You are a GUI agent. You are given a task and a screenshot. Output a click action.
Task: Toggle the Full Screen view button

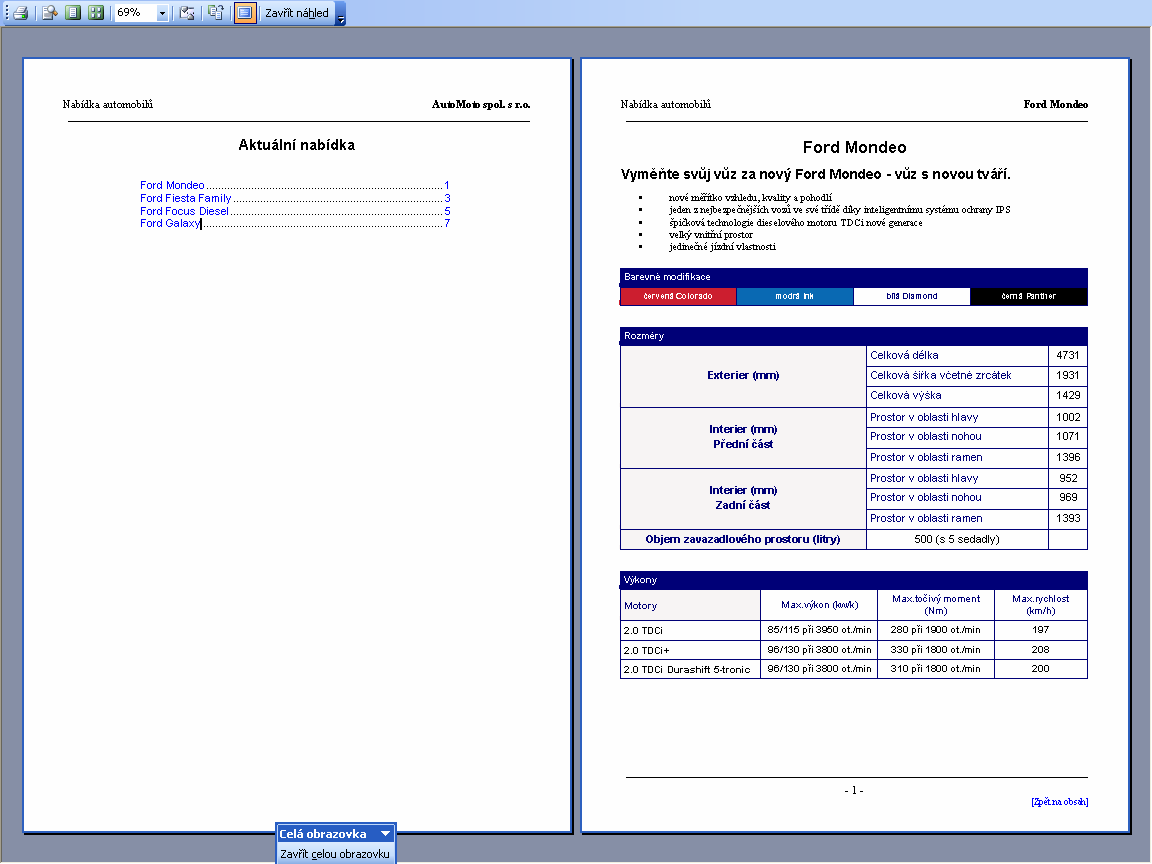245,12
